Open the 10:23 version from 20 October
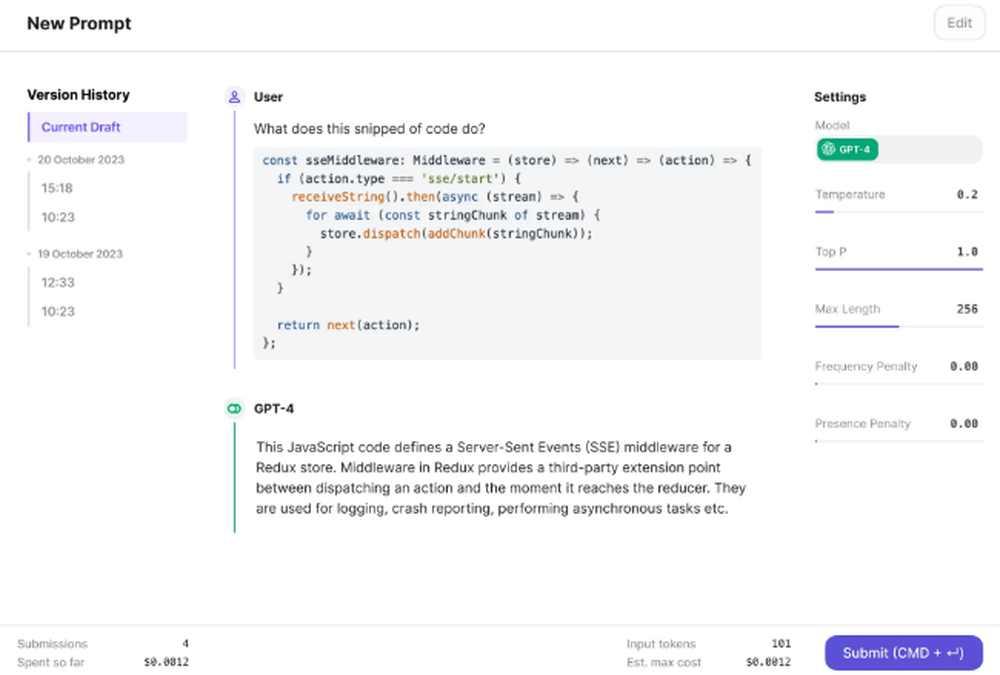Screen dimensions: 1000x675 coord(57,217)
